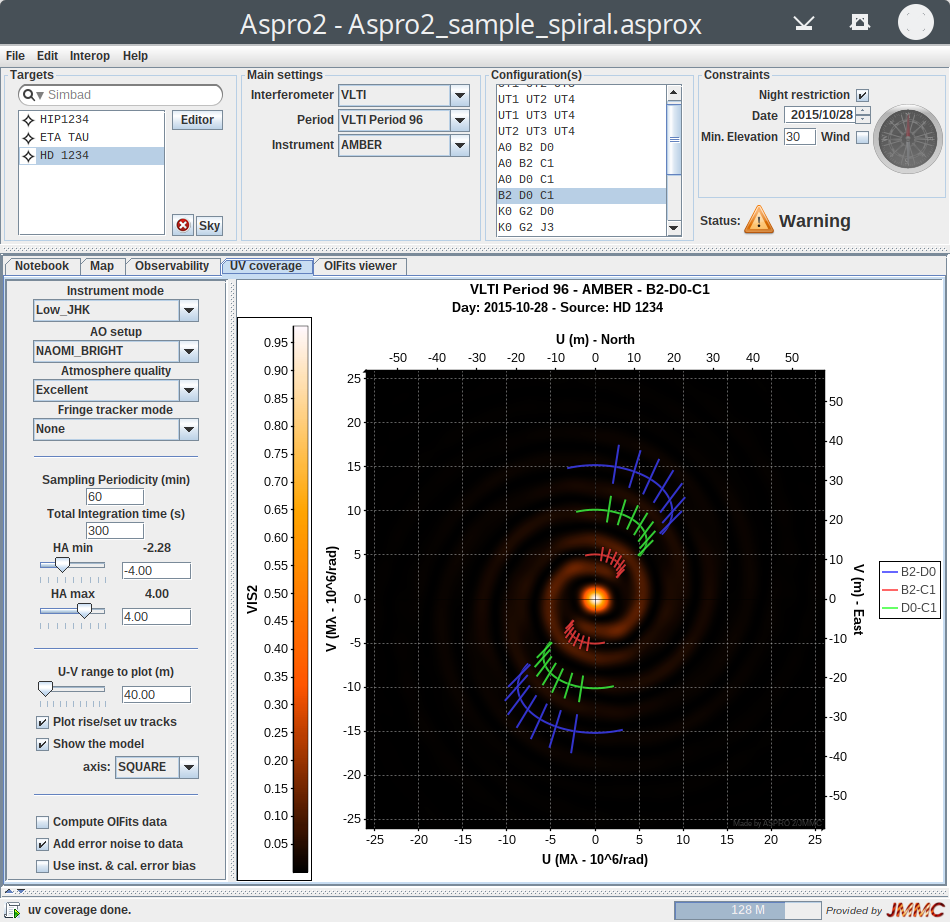Open the Interop menu
950x922 pixels.
pos(90,56)
